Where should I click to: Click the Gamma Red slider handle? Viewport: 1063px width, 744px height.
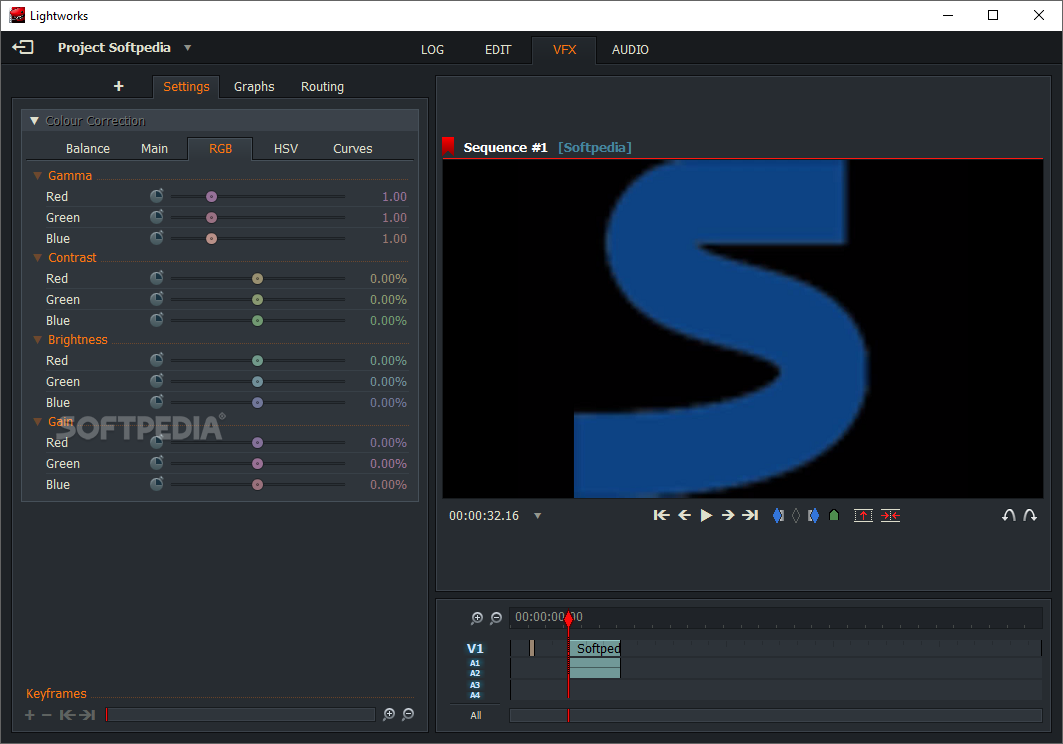click(x=212, y=197)
